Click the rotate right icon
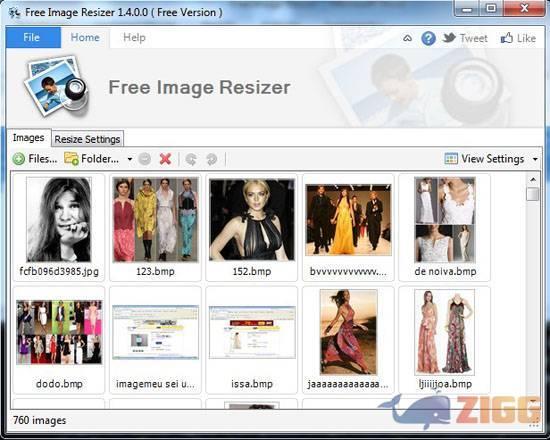550x440 pixels. pyautogui.click(x=212, y=159)
